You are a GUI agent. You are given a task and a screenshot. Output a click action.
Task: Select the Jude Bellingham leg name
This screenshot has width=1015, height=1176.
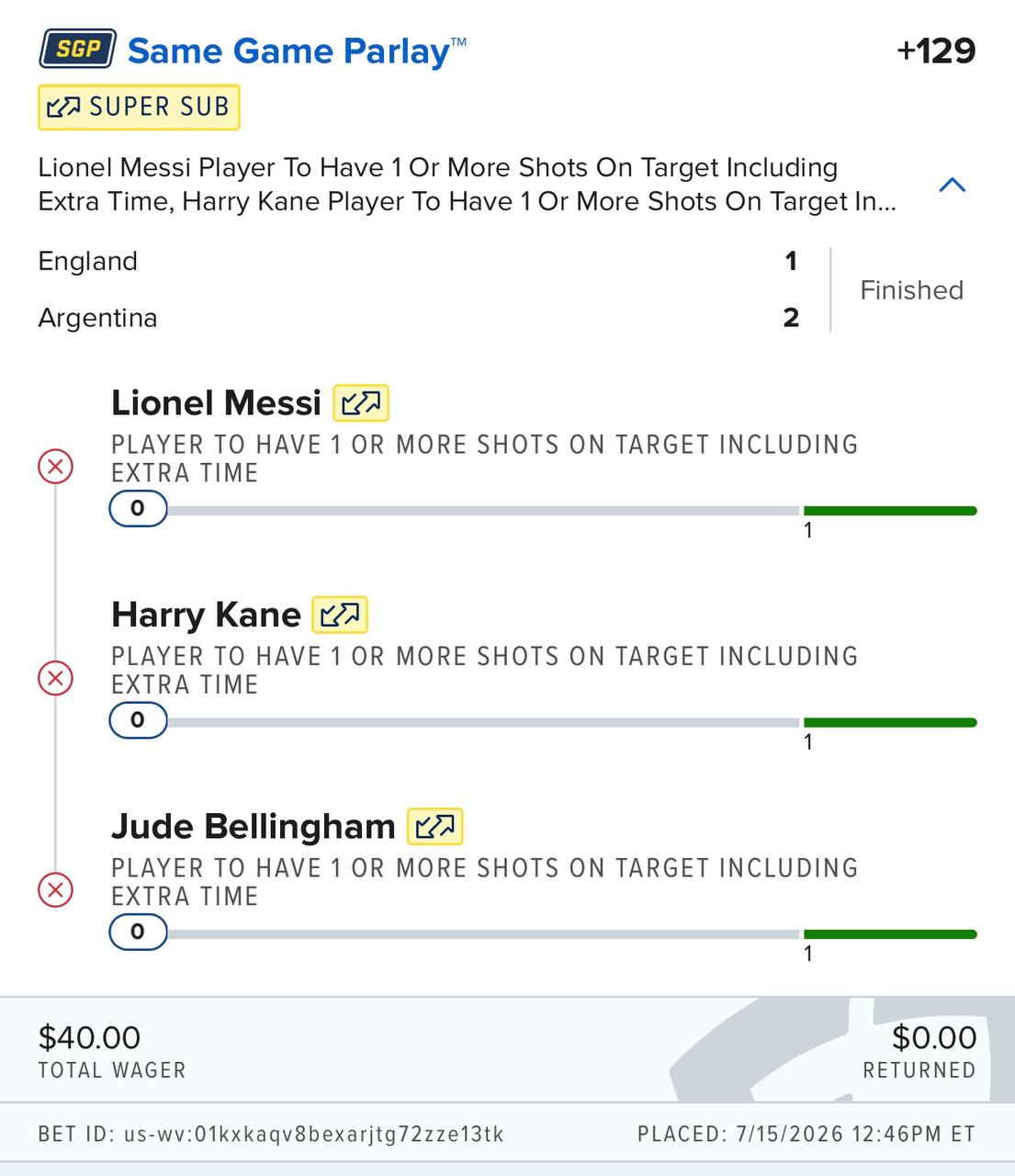[254, 826]
